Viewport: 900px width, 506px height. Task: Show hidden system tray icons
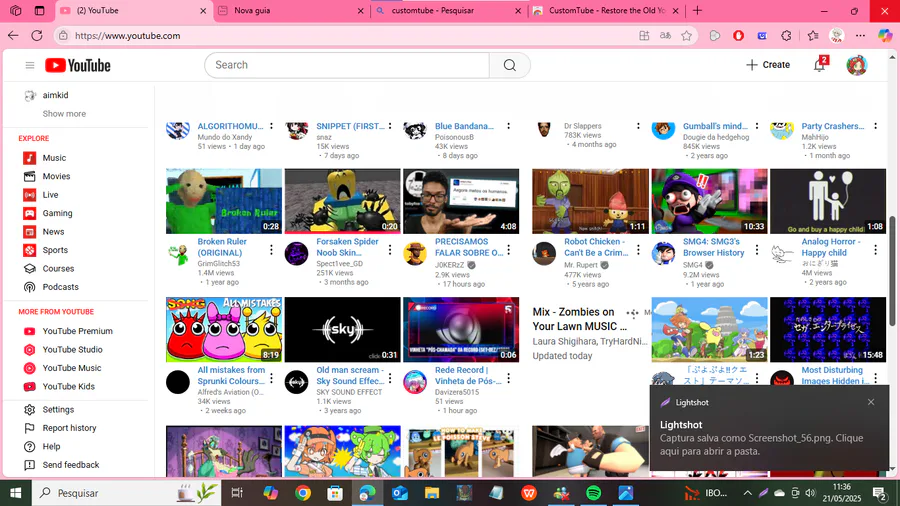(x=747, y=493)
